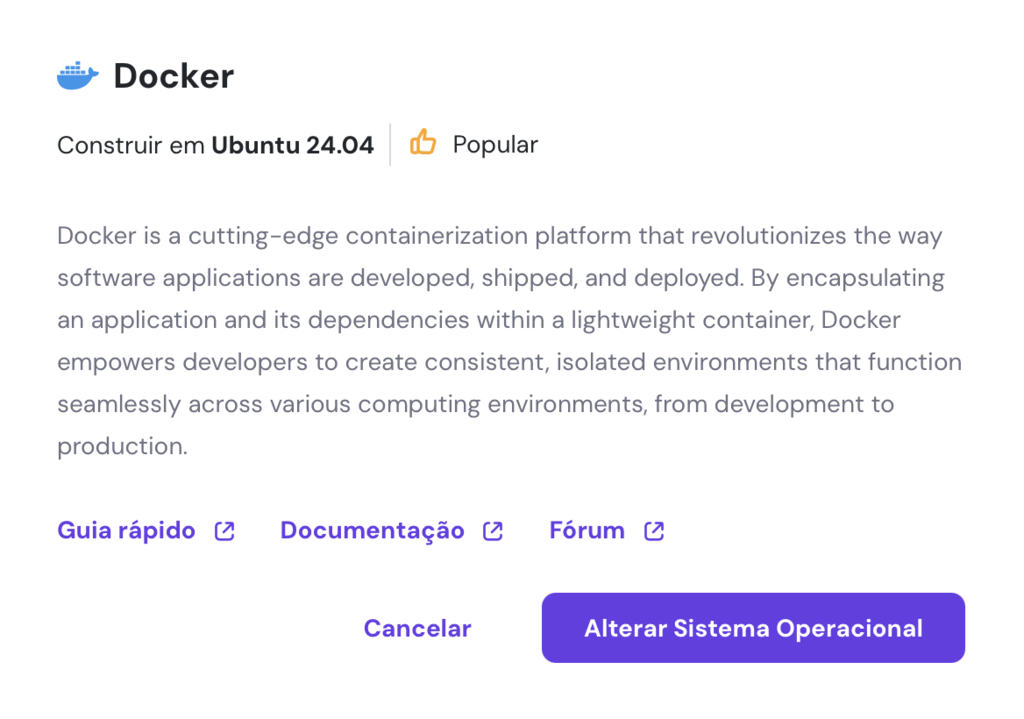The height and width of the screenshot is (719, 1024).
Task: Click the Cancelar button
Action: point(417,628)
